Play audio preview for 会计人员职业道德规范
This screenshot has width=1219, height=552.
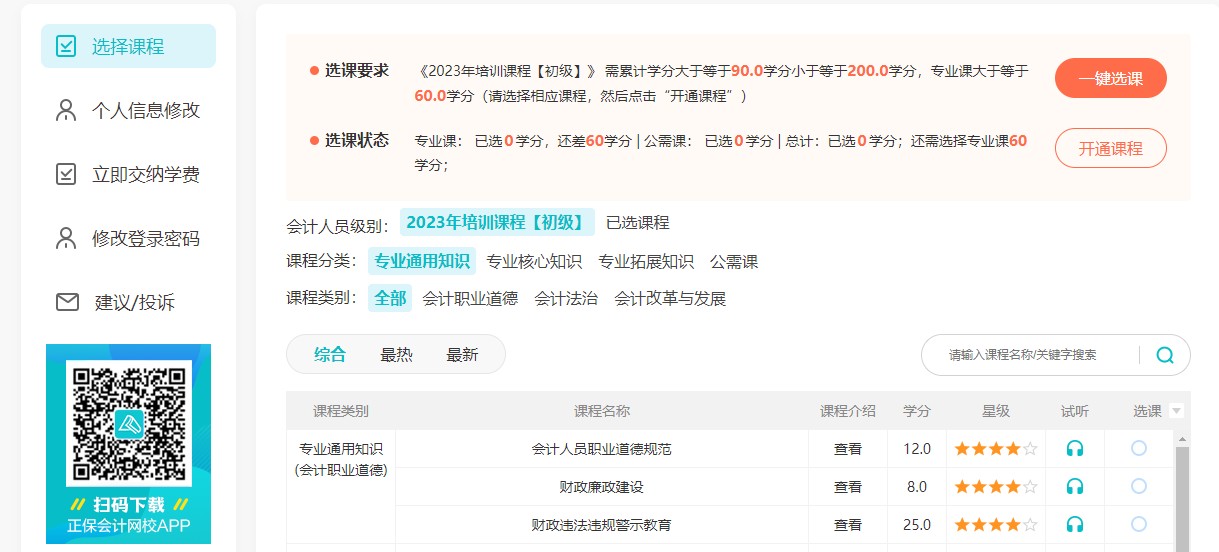point(1075,449)
